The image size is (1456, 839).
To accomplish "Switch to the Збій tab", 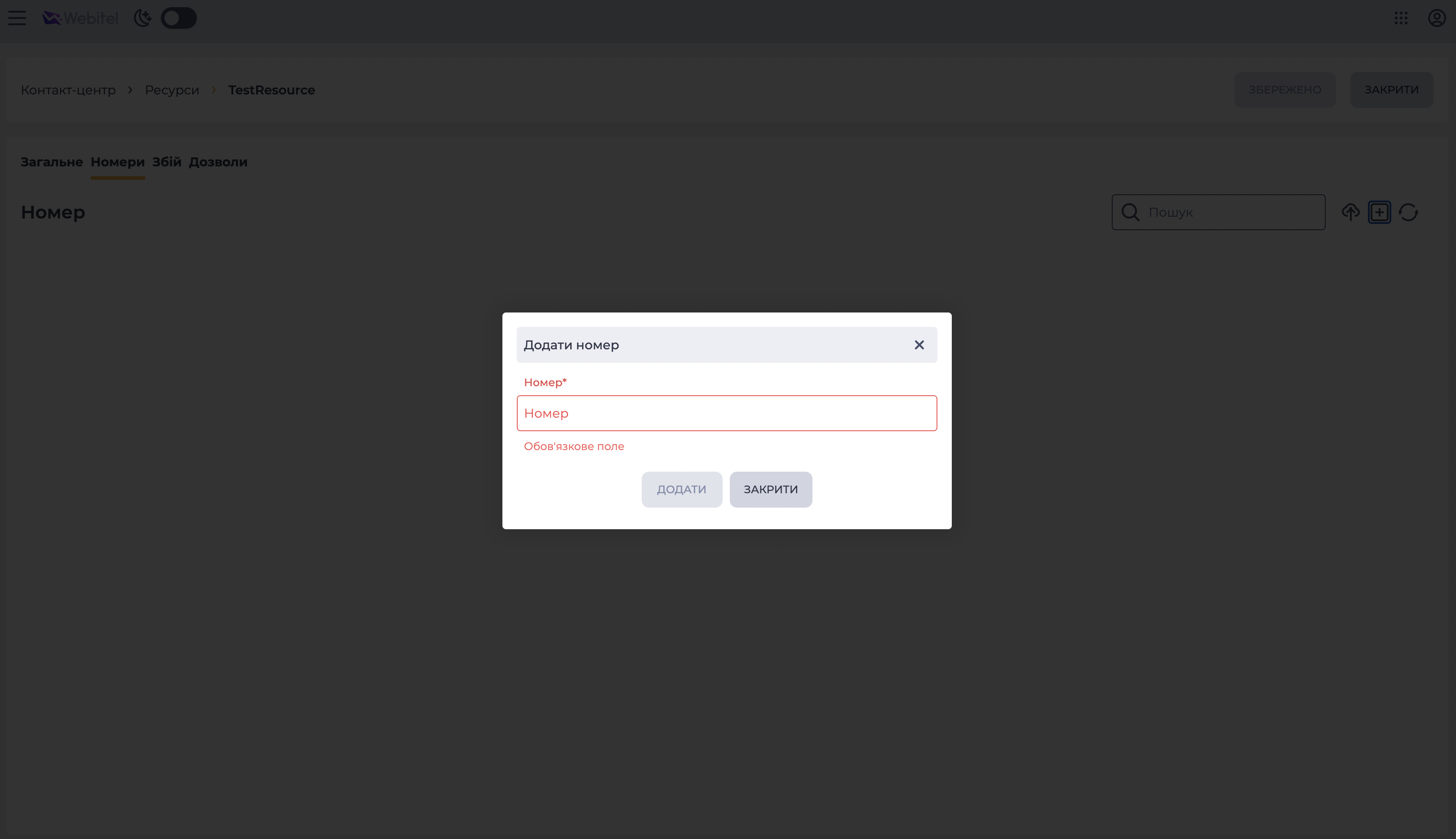I will tap(166, 162).
